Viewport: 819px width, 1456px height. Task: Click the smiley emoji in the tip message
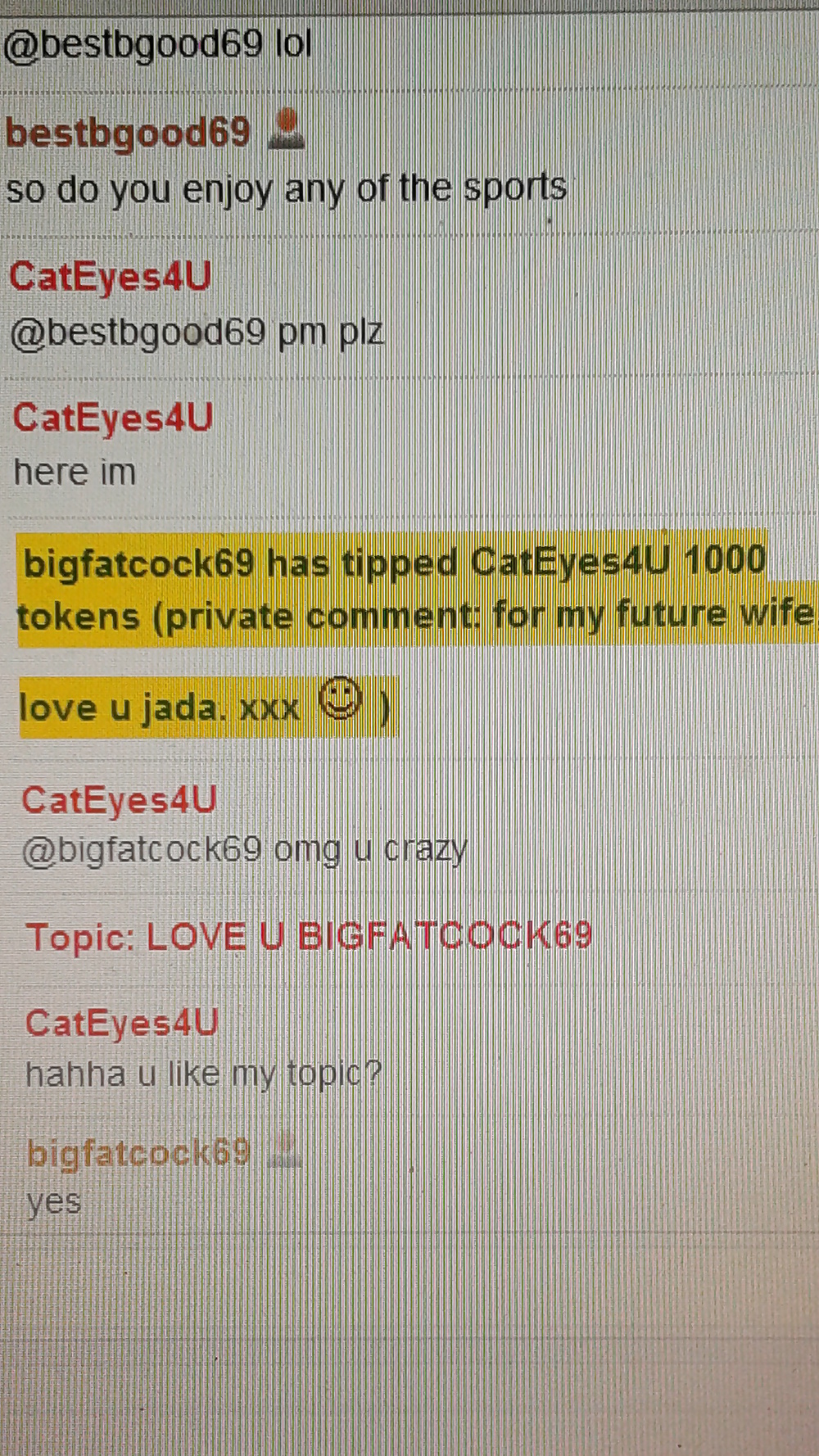click(340, 700)
